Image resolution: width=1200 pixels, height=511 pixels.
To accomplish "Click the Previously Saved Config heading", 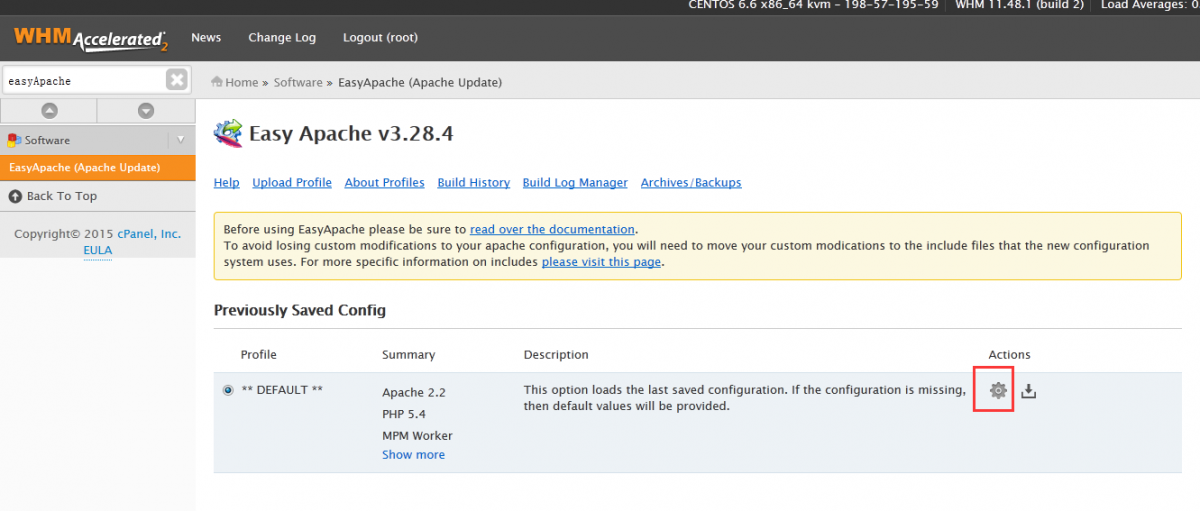I will [x=300, y=310].
